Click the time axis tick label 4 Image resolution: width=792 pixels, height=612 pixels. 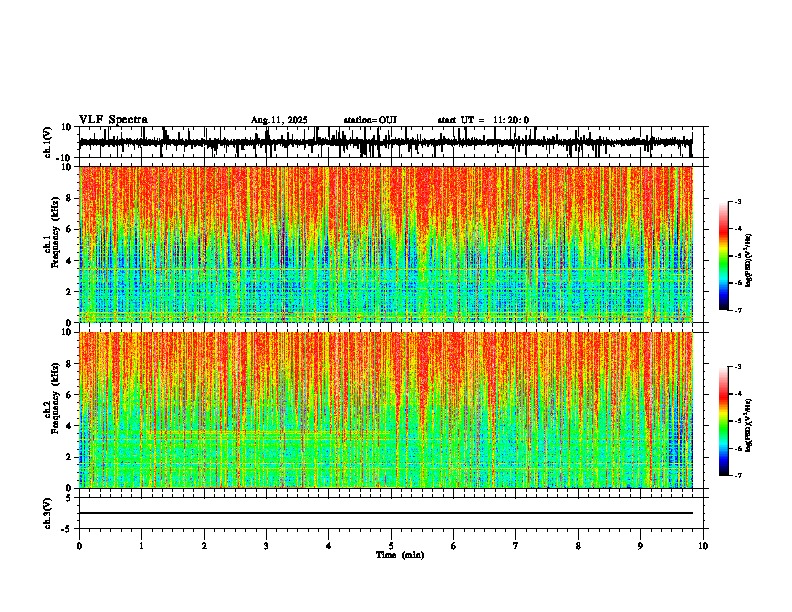click(329, 546)
